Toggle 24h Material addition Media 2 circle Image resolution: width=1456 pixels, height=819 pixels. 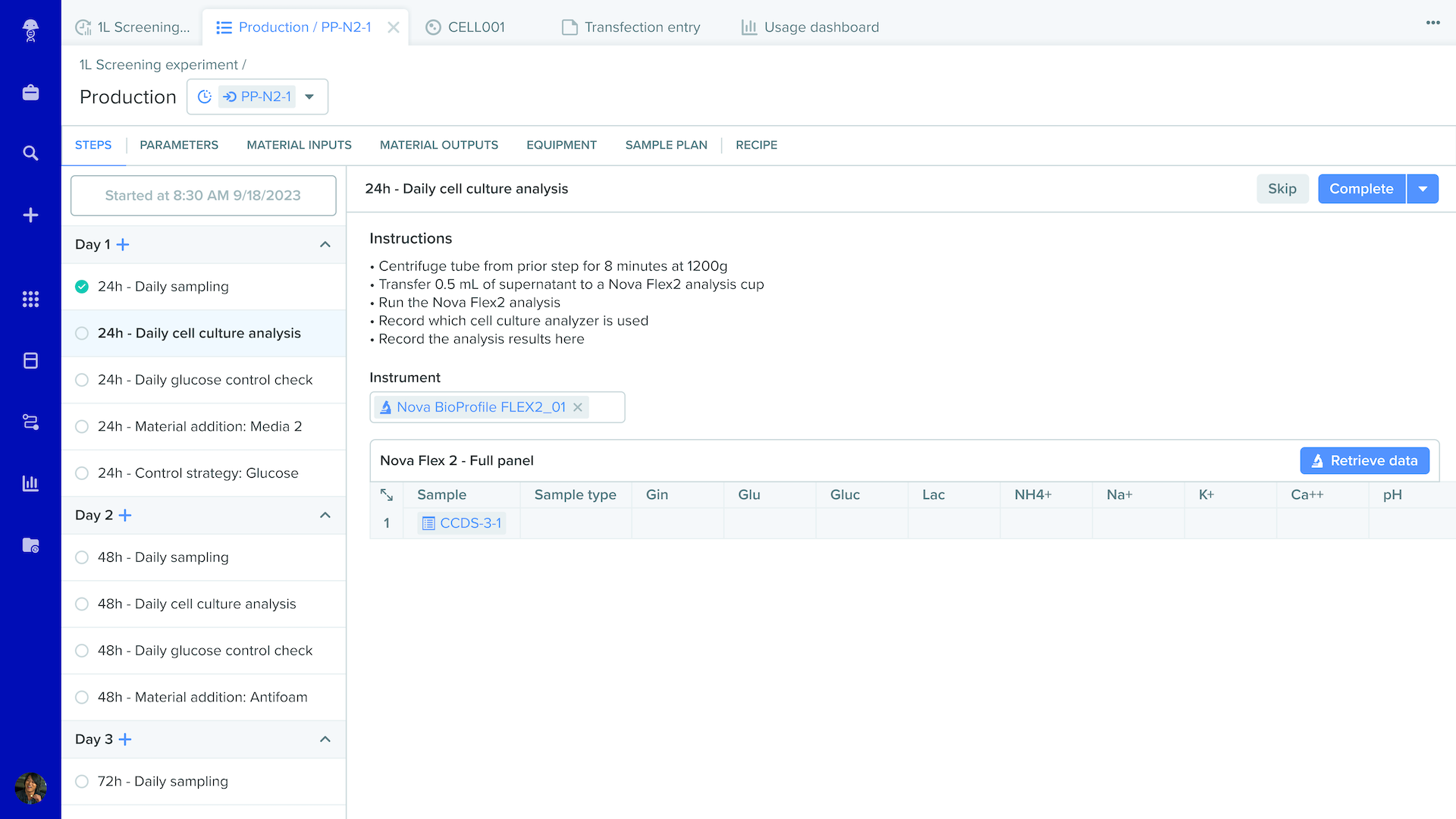pos(82,427)
